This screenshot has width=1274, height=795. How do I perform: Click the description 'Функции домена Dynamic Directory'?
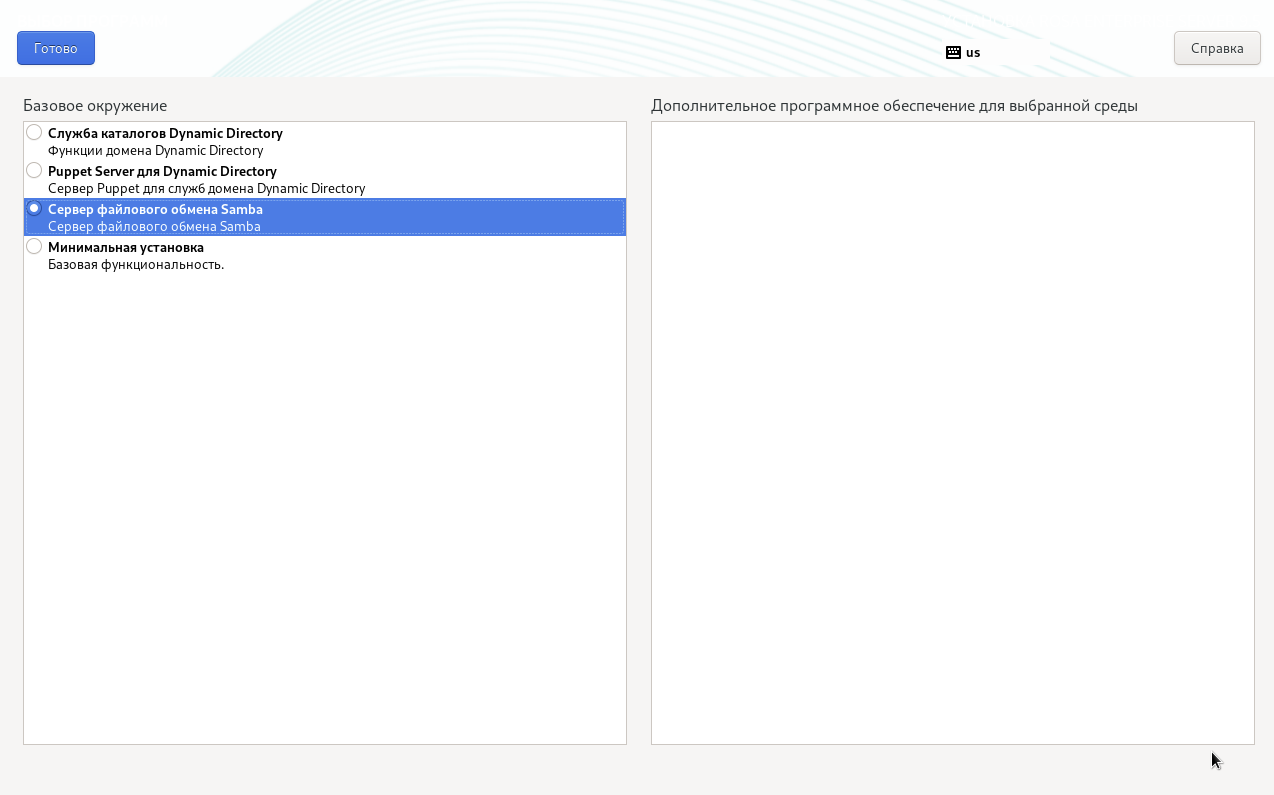pos(155,150)
